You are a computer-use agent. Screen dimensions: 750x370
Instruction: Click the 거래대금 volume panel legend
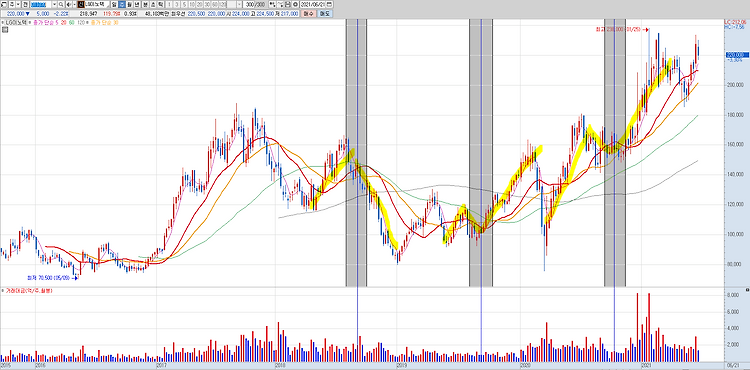[28, 291]
